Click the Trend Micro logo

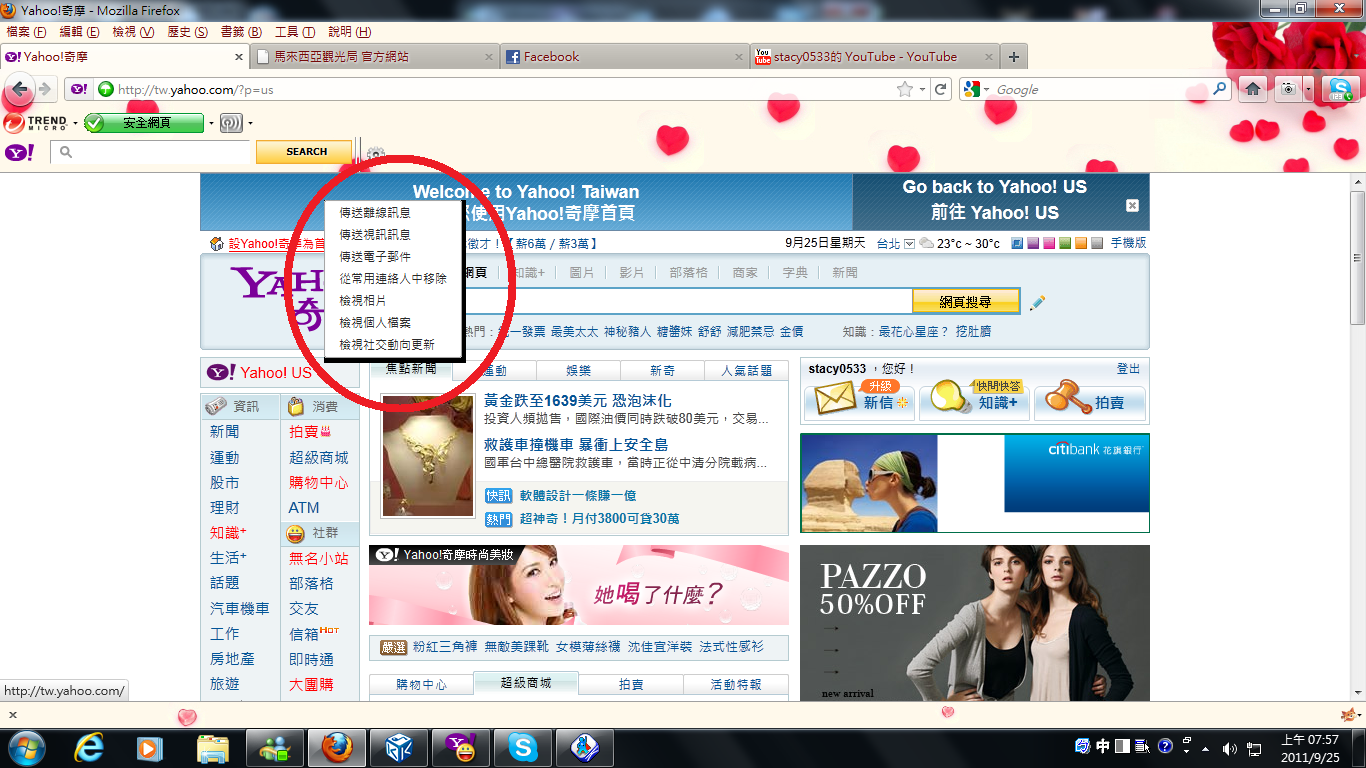36,123
